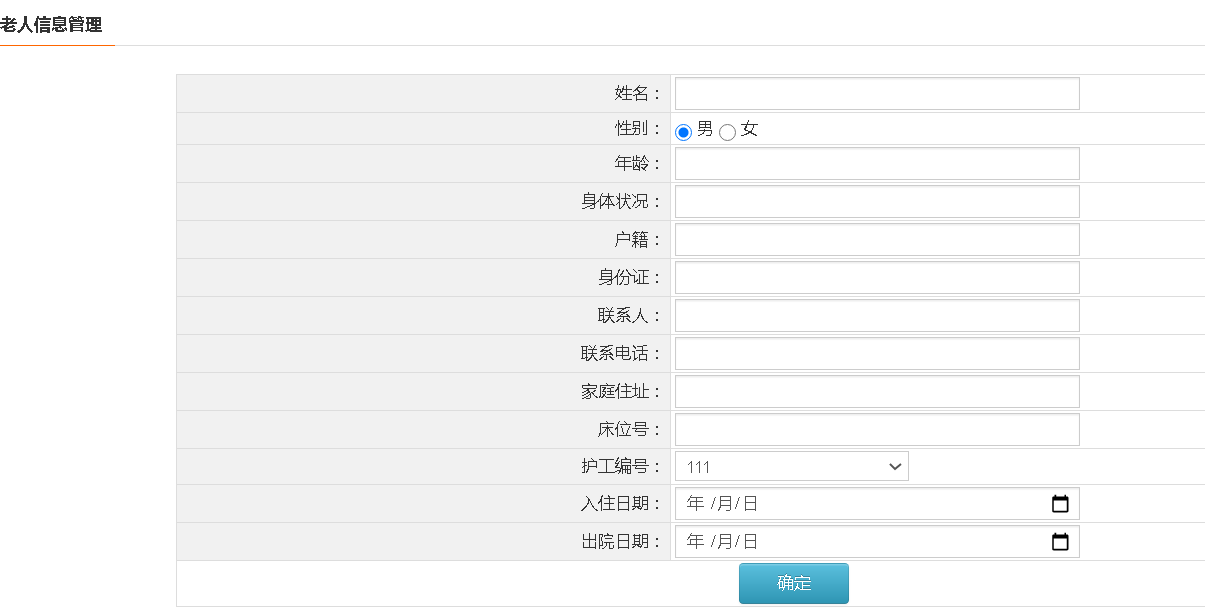This screenshot has height=608, width=1205.
Task: Click the 身体状况： label text
Action: point(621,202)
